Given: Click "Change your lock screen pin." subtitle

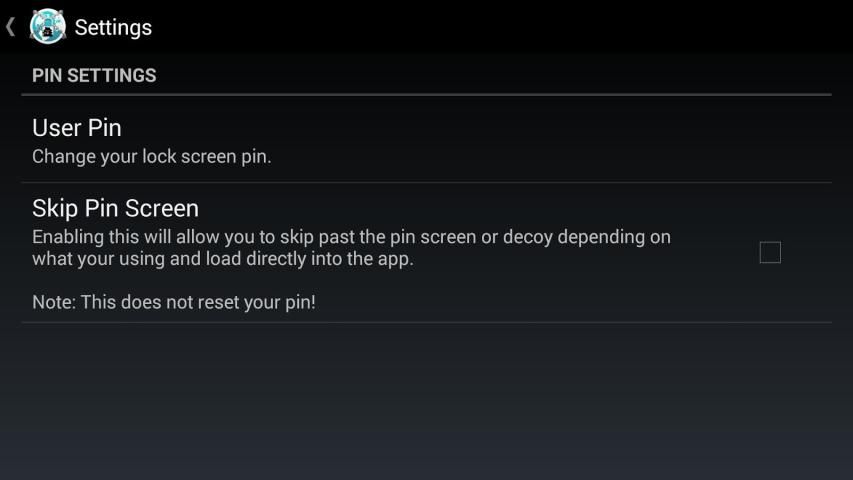Looking at the screenshot, I should 152,157.
